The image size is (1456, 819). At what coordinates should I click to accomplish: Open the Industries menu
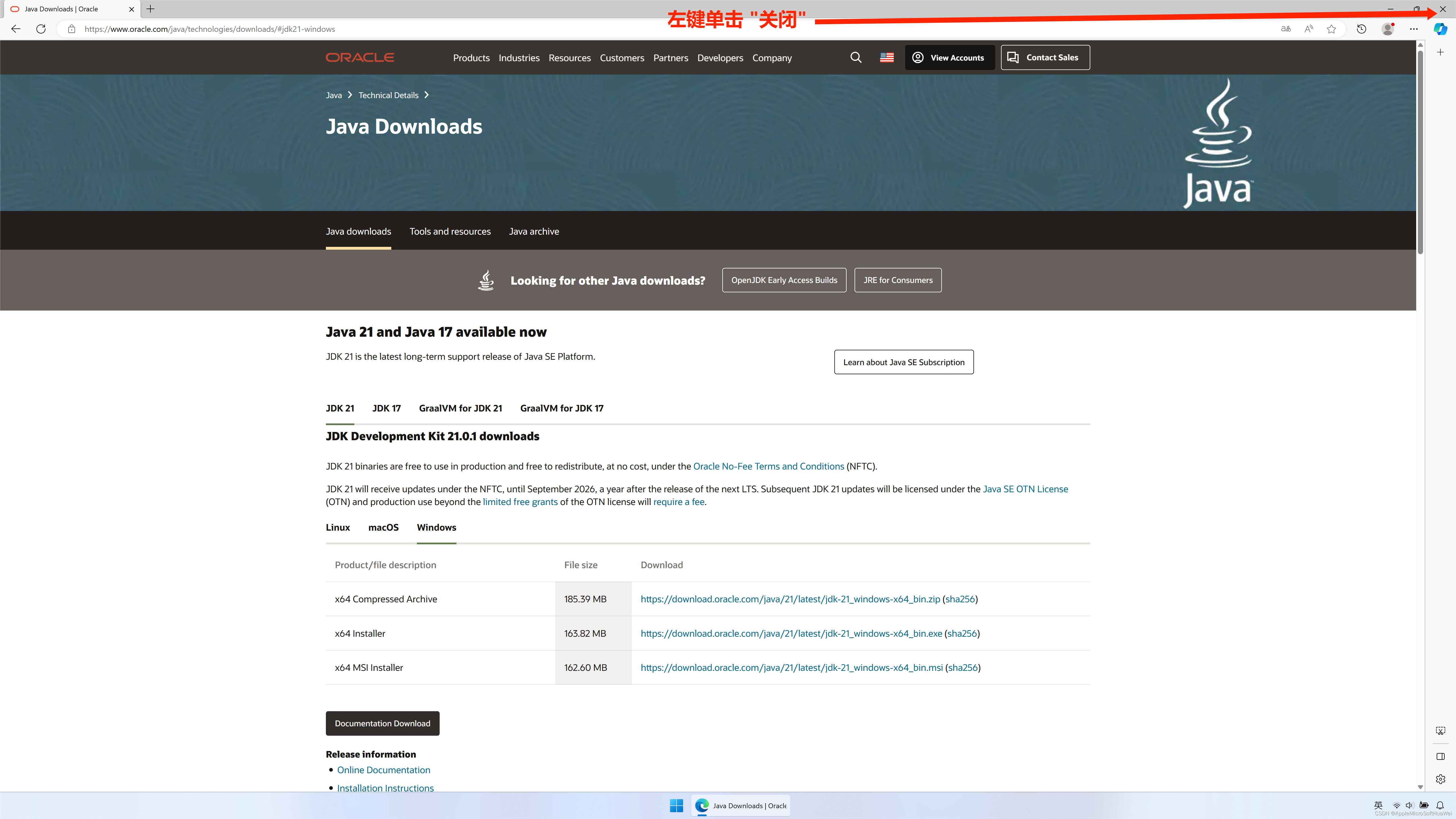coord(519,58)
